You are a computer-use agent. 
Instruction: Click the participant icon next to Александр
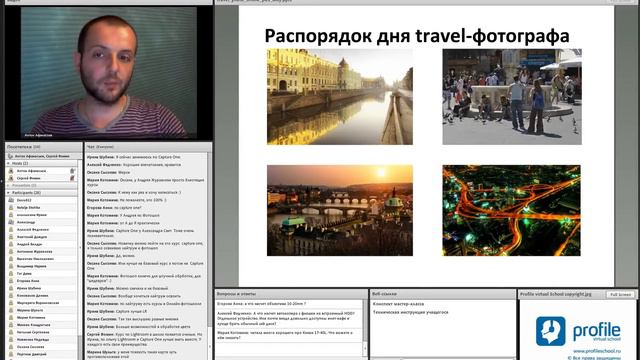click(x=11, y=222)
